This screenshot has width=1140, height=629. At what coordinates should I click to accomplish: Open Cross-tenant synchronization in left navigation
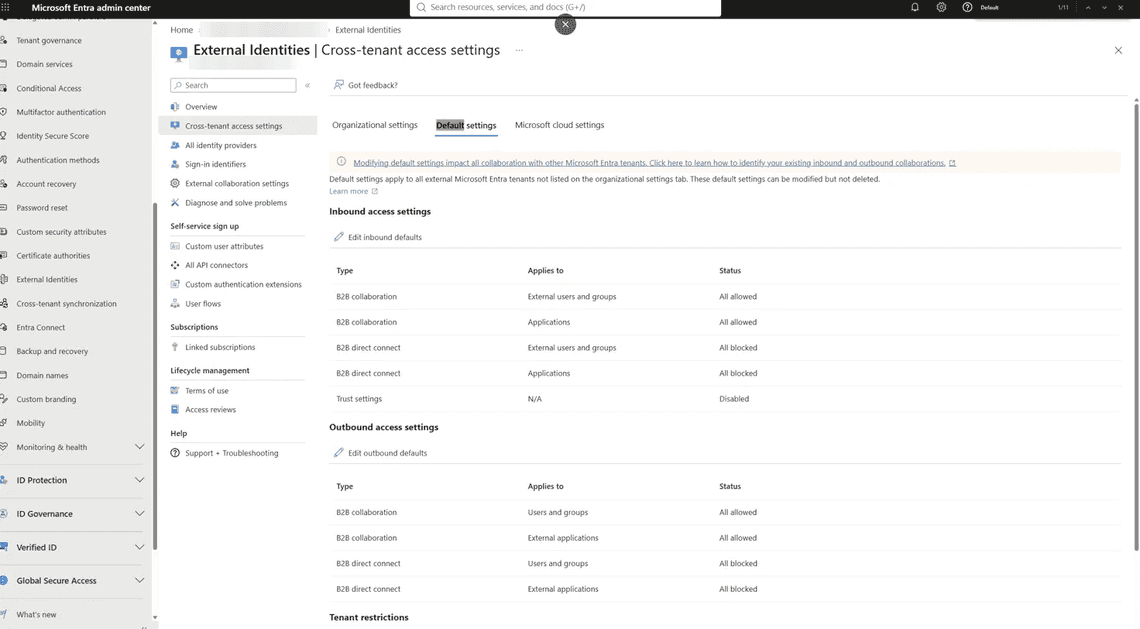click(66, 304)
